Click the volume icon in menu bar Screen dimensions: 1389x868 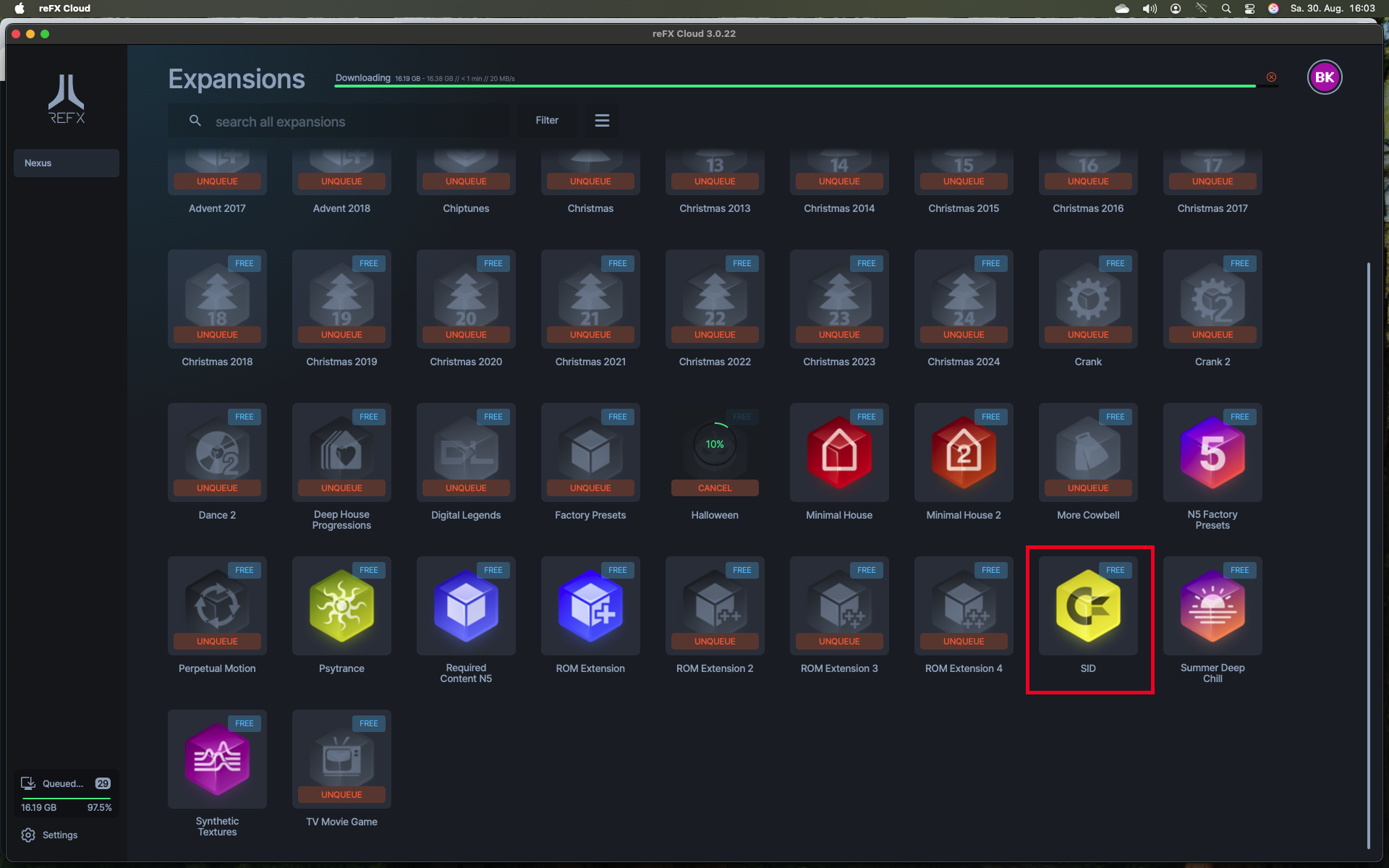(x=1150, y=9)
